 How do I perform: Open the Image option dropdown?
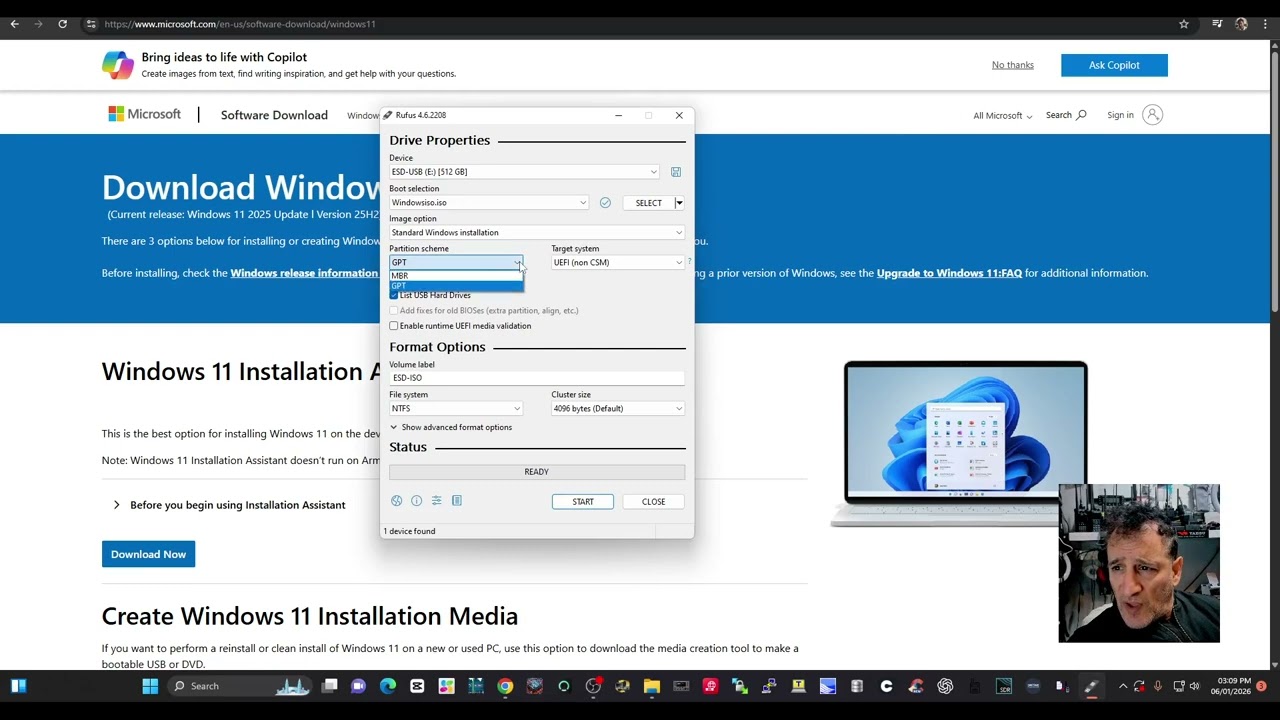point(537,233)
